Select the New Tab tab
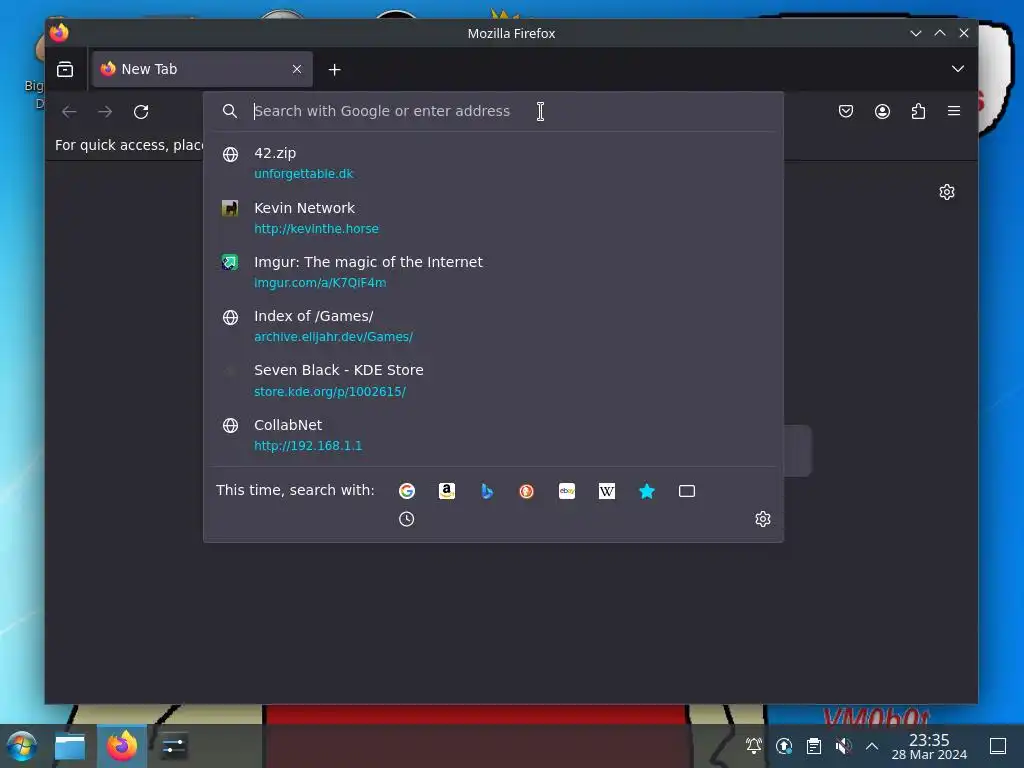1024x768 pixels. [202, 69]
